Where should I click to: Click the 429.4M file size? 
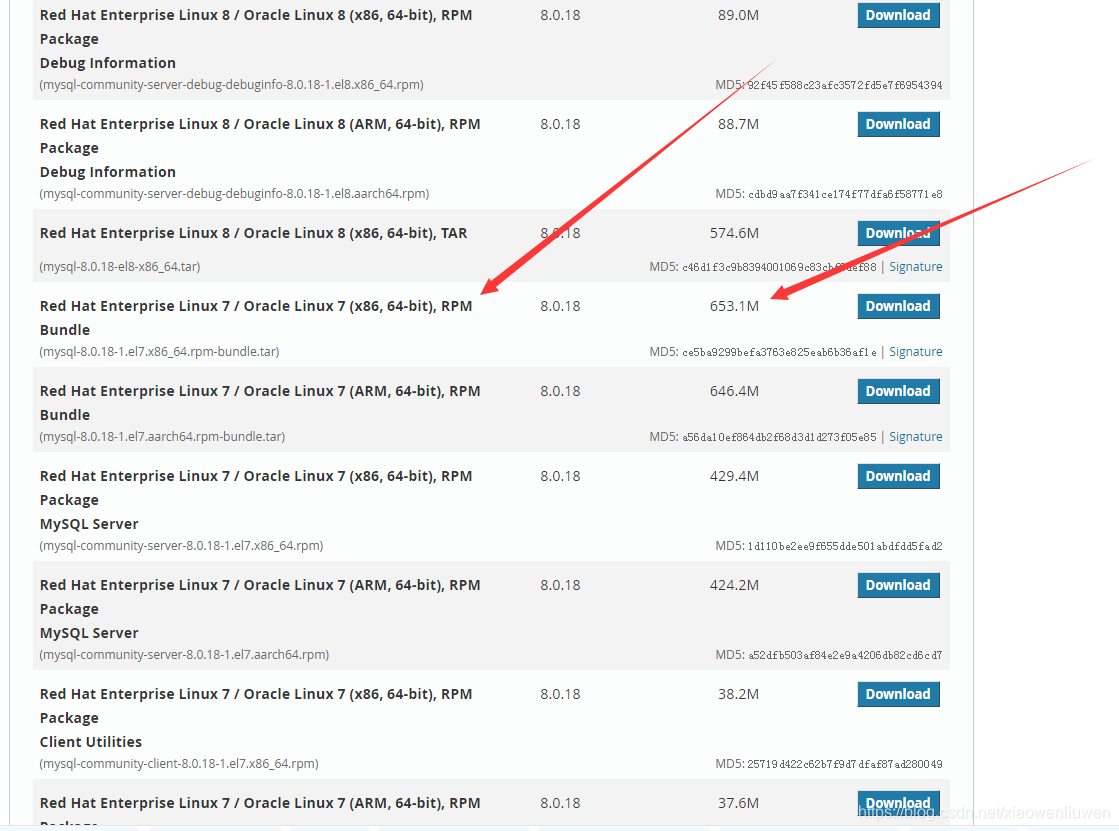coord(734,476)
